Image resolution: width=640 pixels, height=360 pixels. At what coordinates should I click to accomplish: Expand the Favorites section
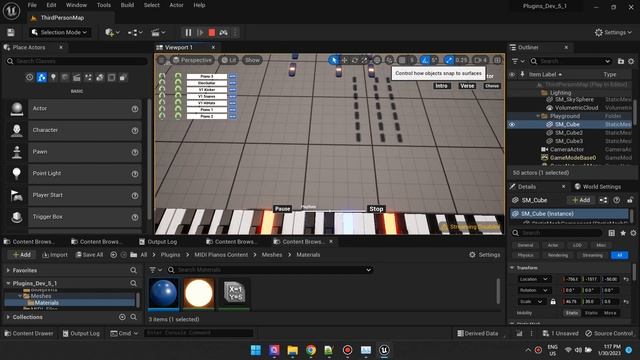[x=8, y=270]
